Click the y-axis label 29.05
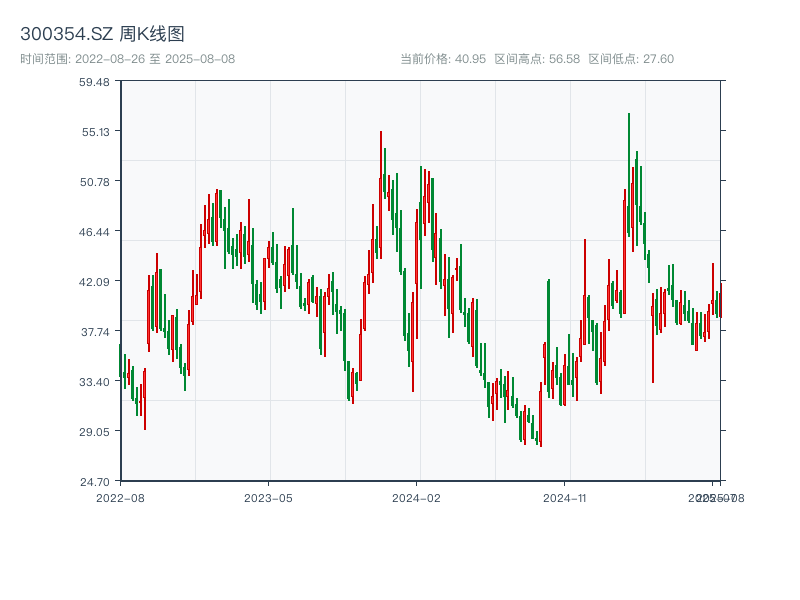This screenshot has width=800, height=600. (94, 432)
